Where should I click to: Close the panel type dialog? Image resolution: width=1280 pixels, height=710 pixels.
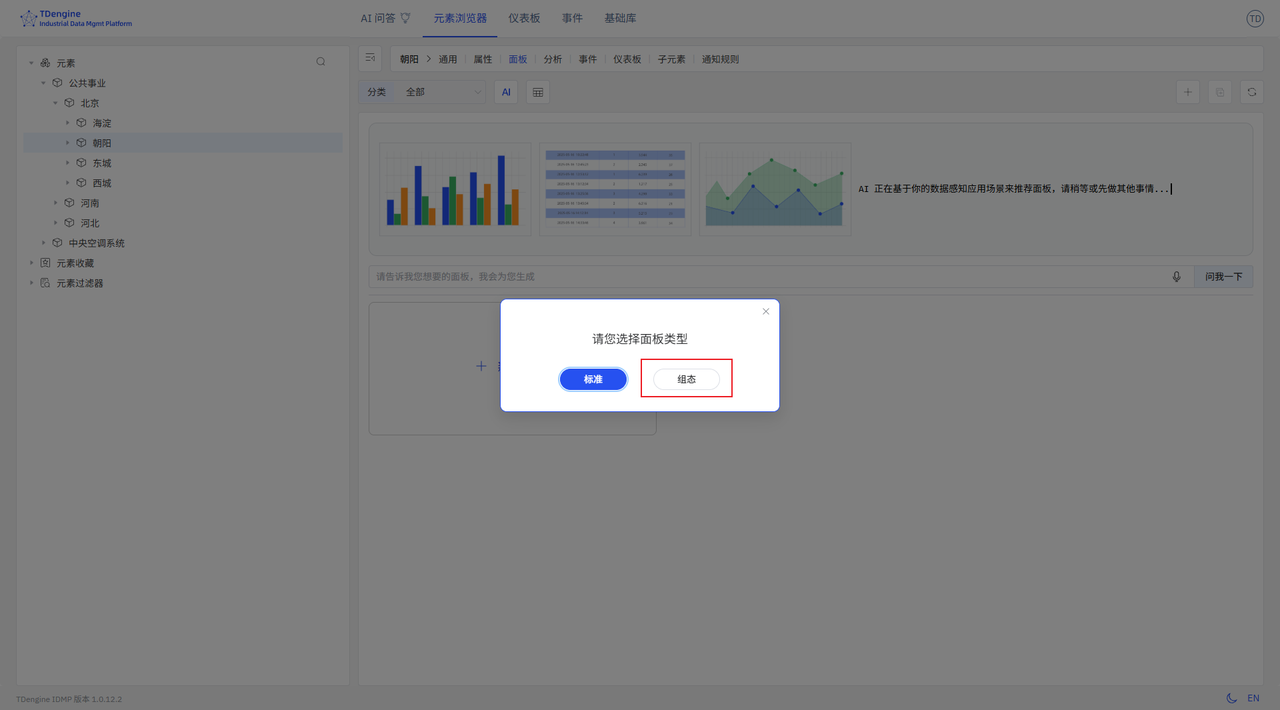766,312
